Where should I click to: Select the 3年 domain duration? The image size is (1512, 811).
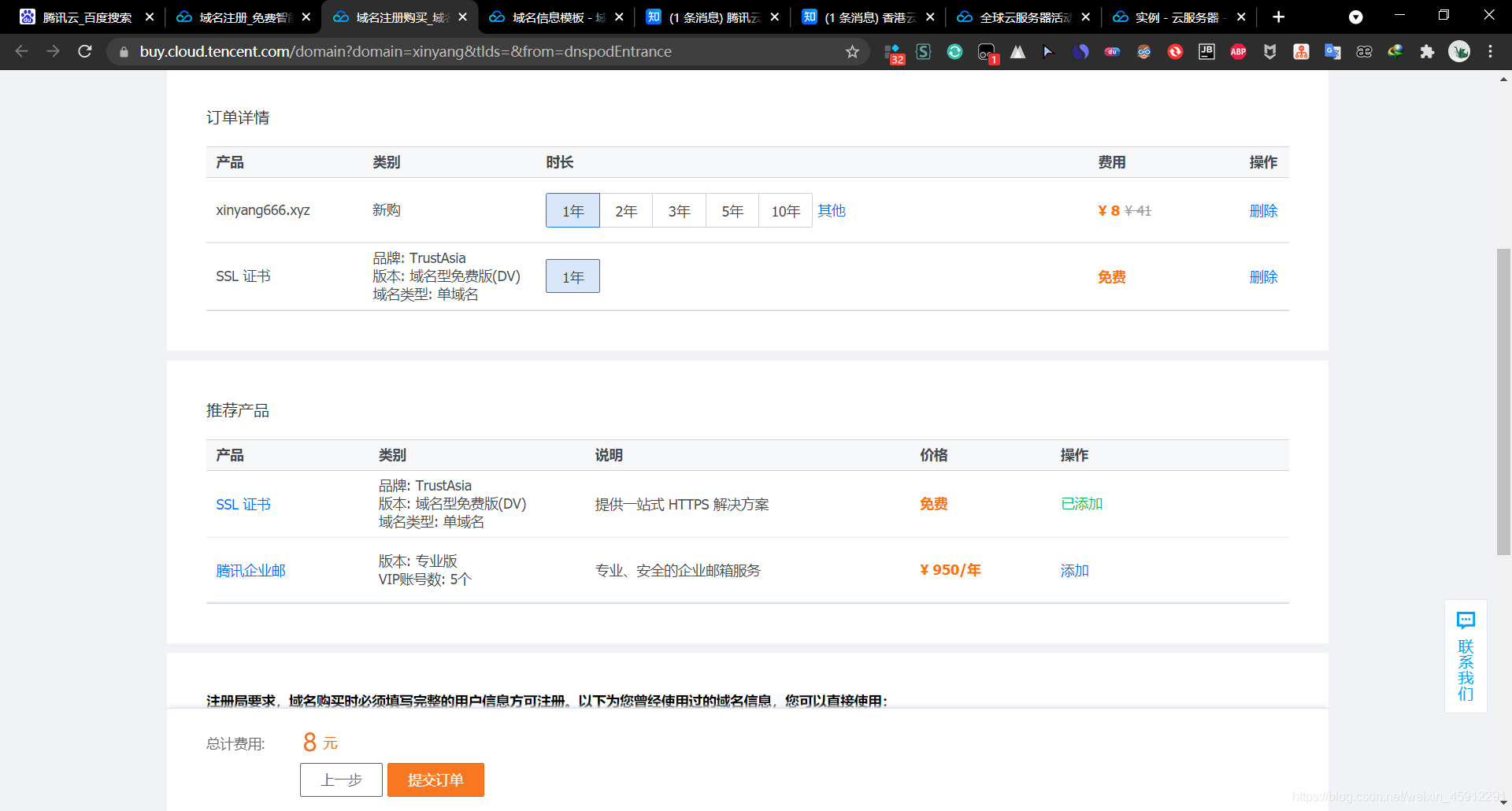(679, 211)
